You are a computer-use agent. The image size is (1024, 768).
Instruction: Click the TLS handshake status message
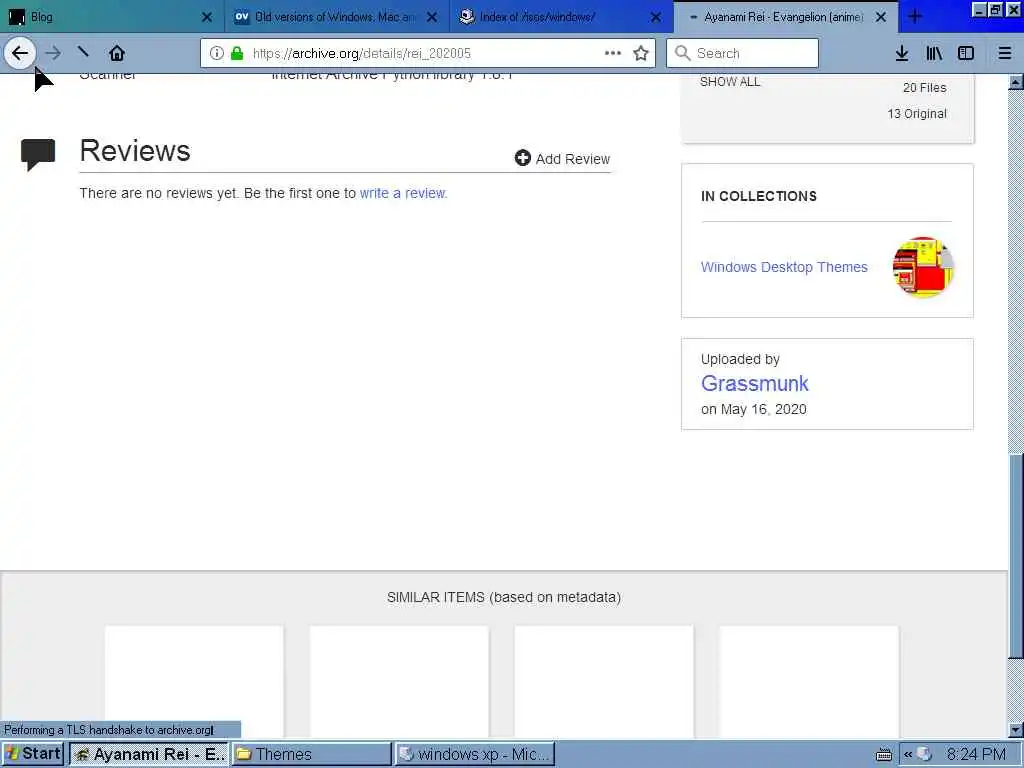click(109, 730)
